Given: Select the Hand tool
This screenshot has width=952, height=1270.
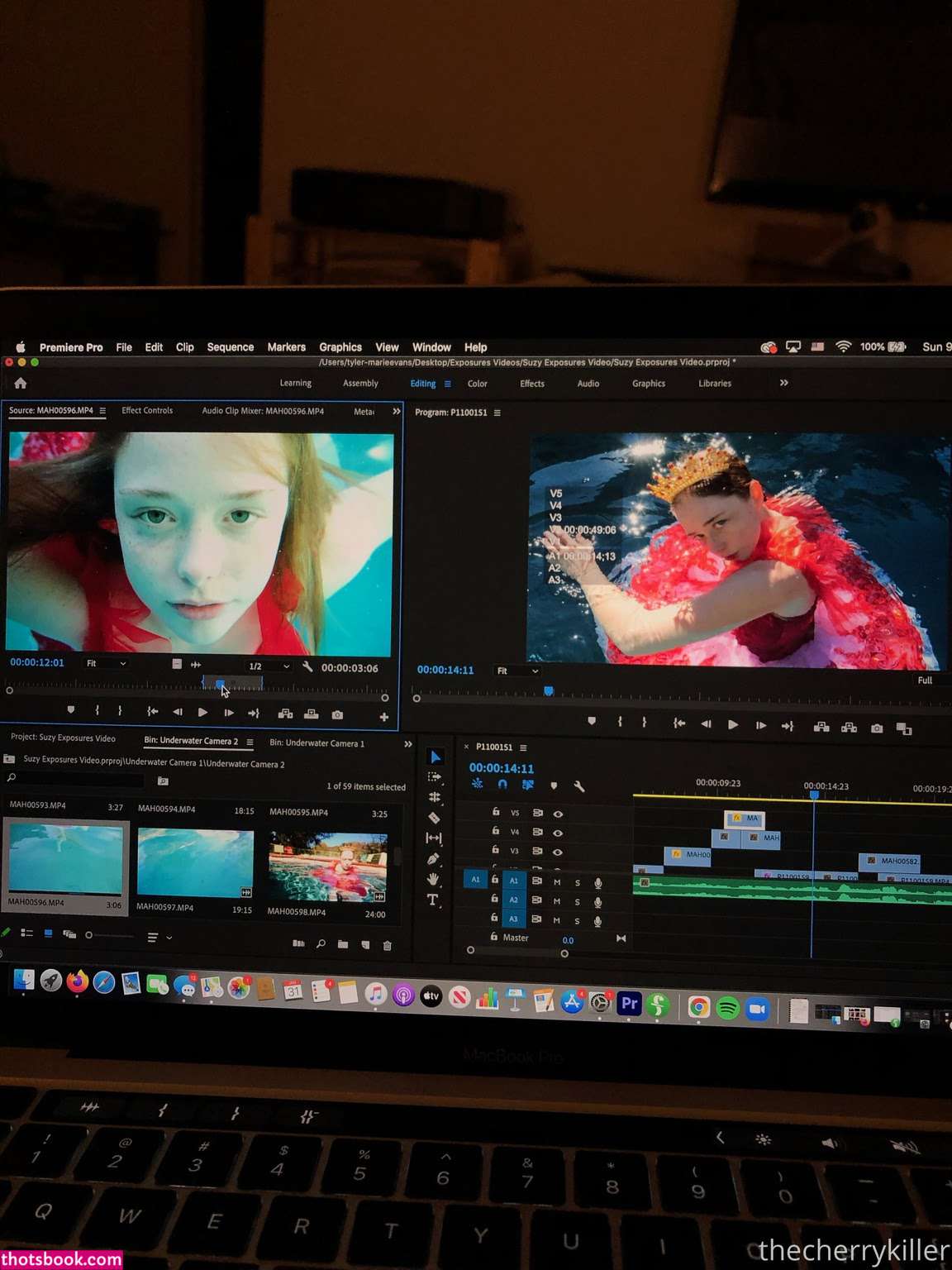Looking at the screenshot, I should (432, 879).
